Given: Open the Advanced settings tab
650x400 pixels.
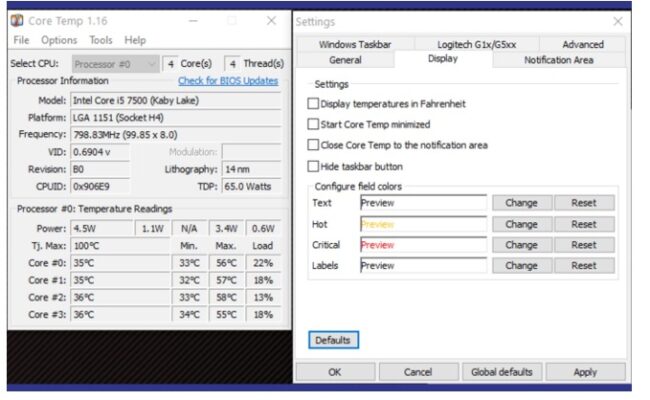Looking at the screenshot, I should 582,44.
